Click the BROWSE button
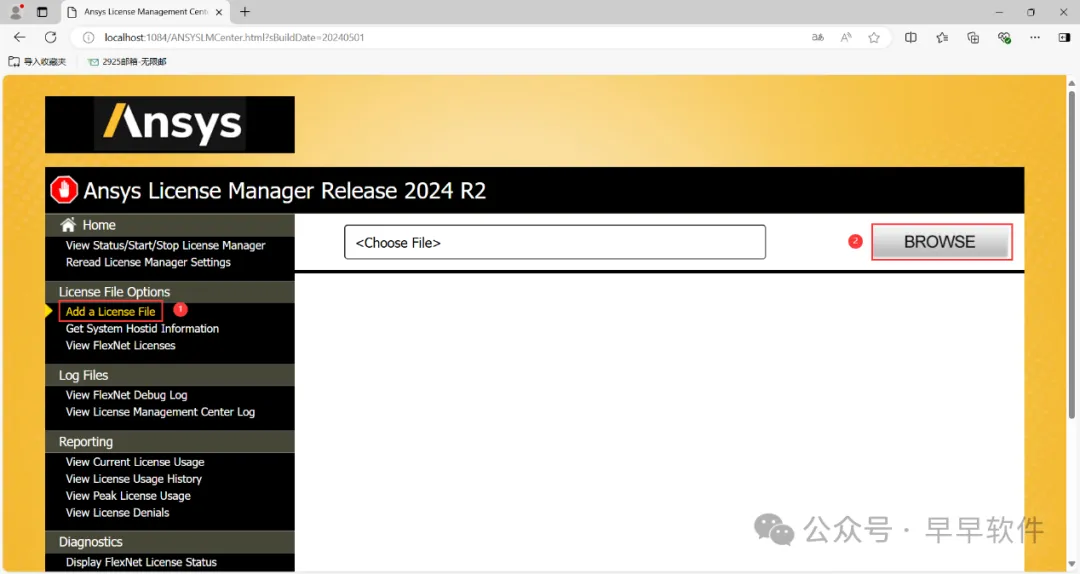The height and width of the screenshot is (574, 1080). pyautogui.click(x=942, y=242)
